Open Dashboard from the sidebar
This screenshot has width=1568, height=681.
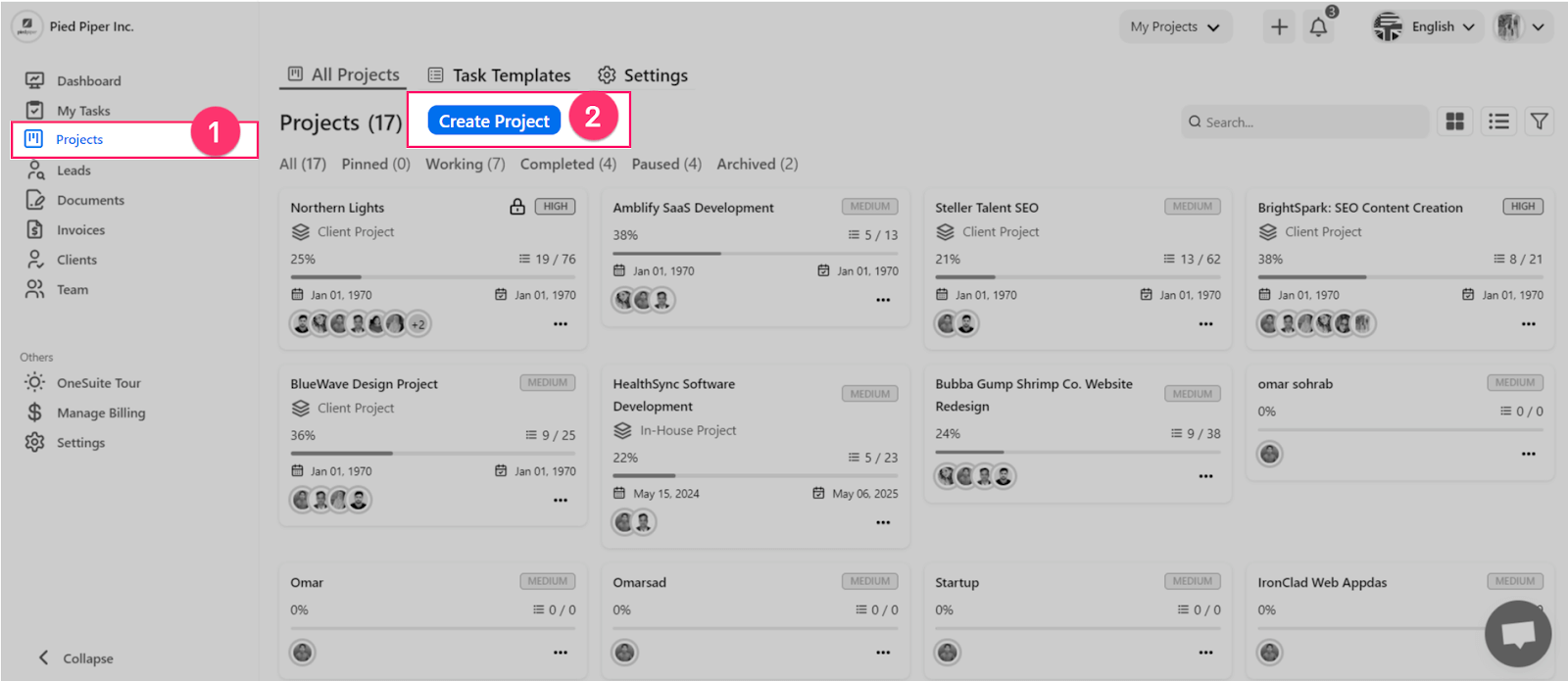click(x=88, y=81)
